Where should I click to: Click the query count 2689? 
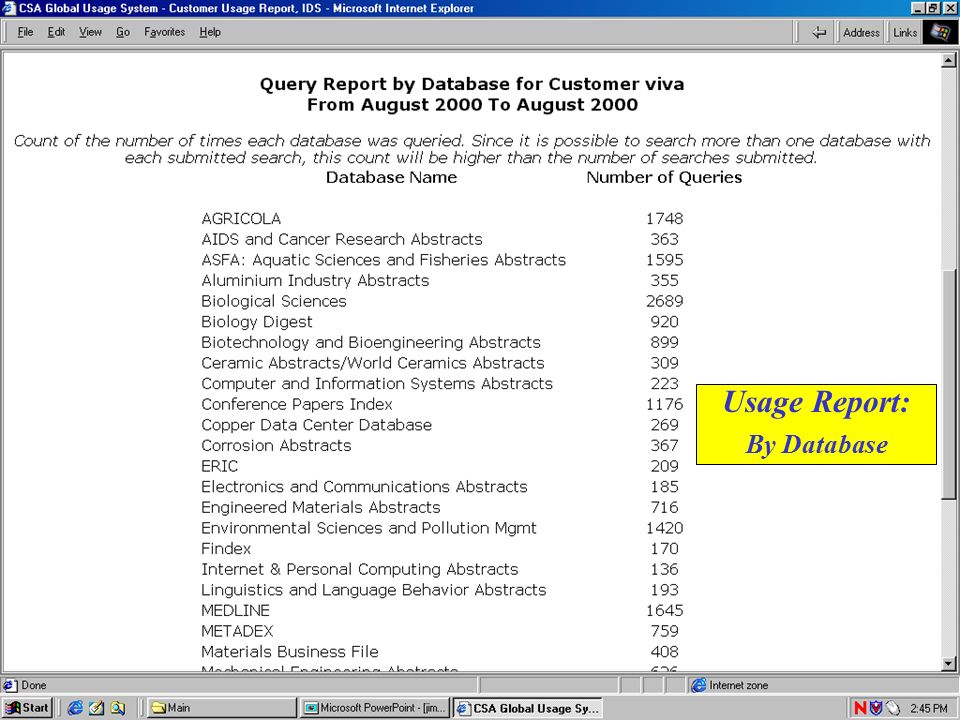tap(664, 301)
